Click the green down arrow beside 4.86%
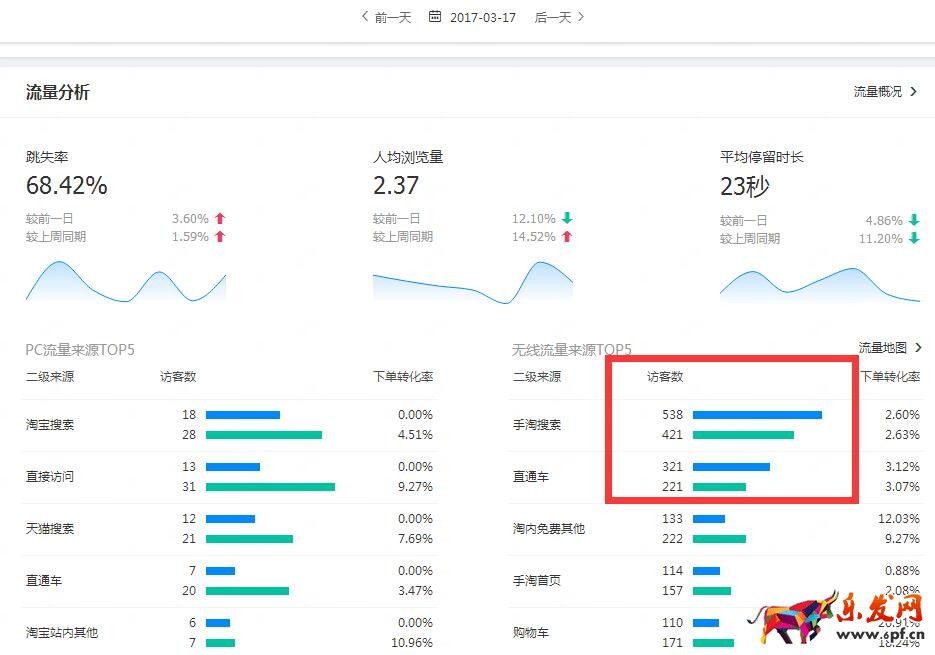 [x=913, y=220]
